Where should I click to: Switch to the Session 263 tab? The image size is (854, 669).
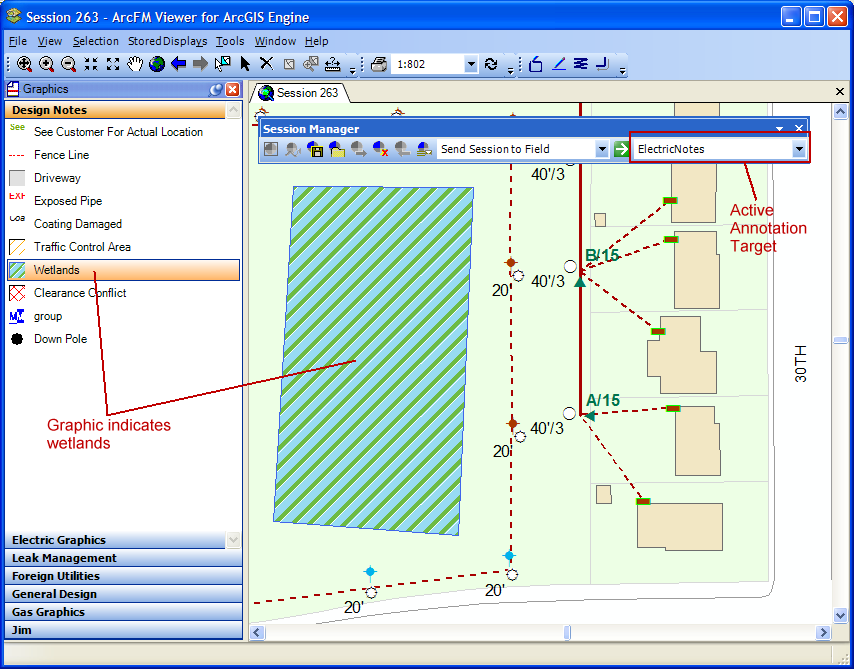click(x=298, y=93)
